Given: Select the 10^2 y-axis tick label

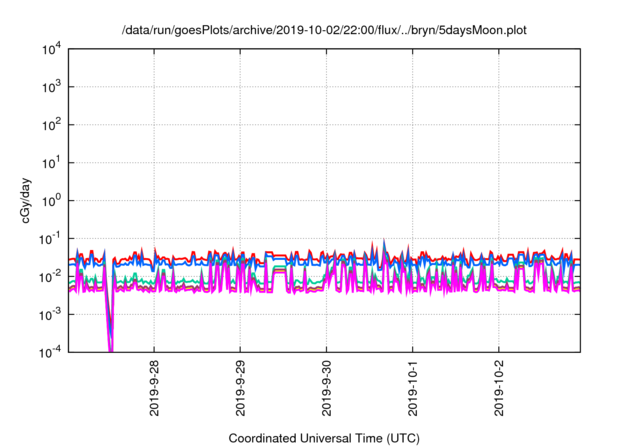Looking at the screenshot, I should [x=52, y=125].
